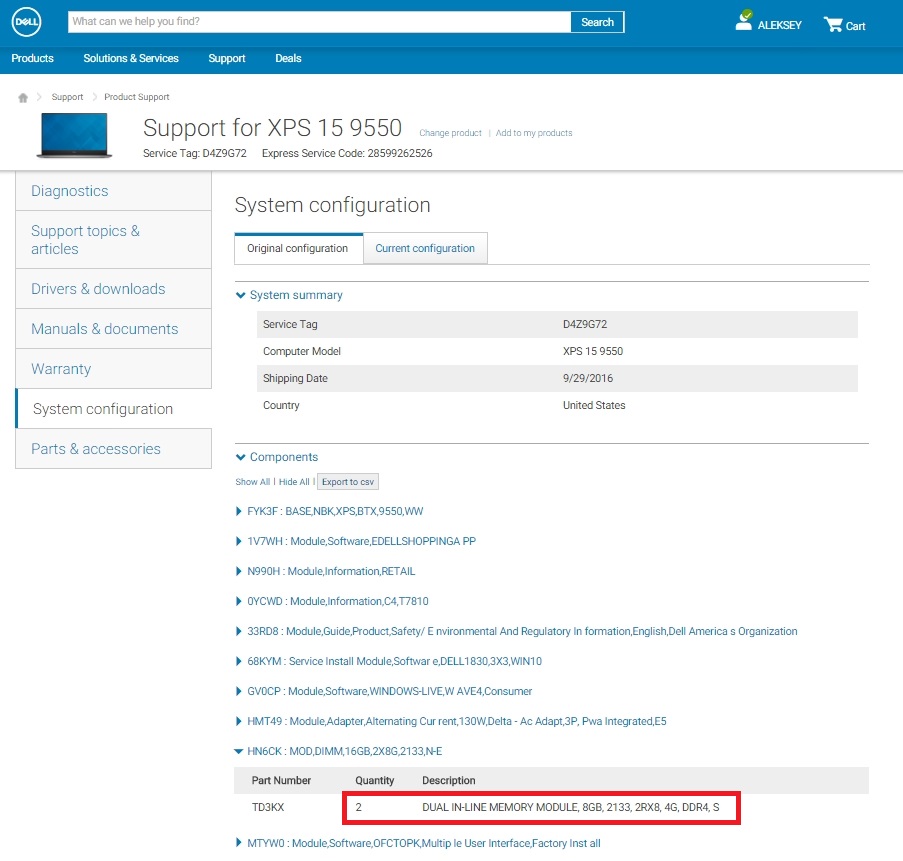Collapse the HN6CK DIMM 16GB component
Screen dimensions: 903x861
point(339,751)
